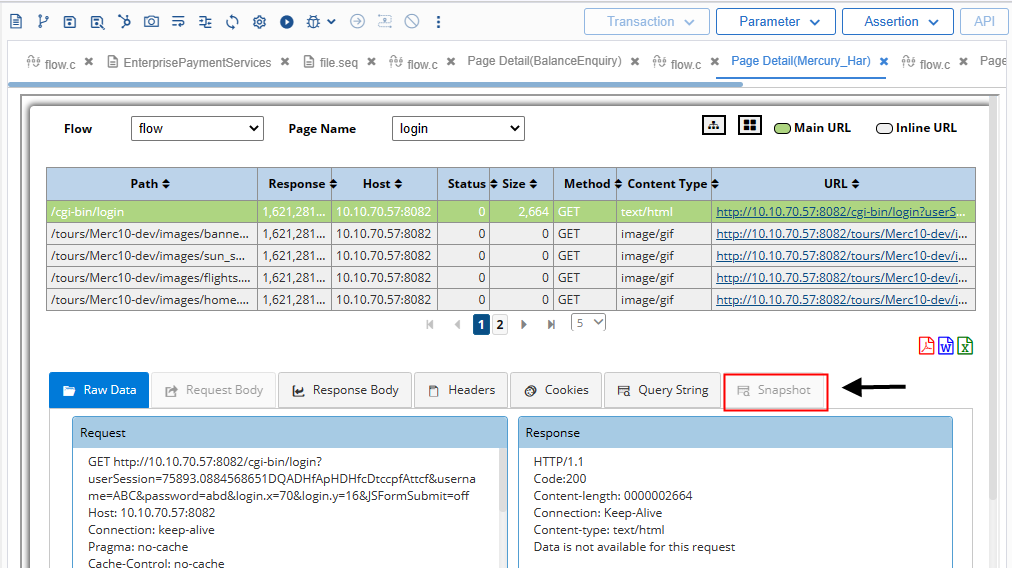Click the word wrap lines icon
The height and width of the screenshot is (568, 1012).
(x=178, y=22)
